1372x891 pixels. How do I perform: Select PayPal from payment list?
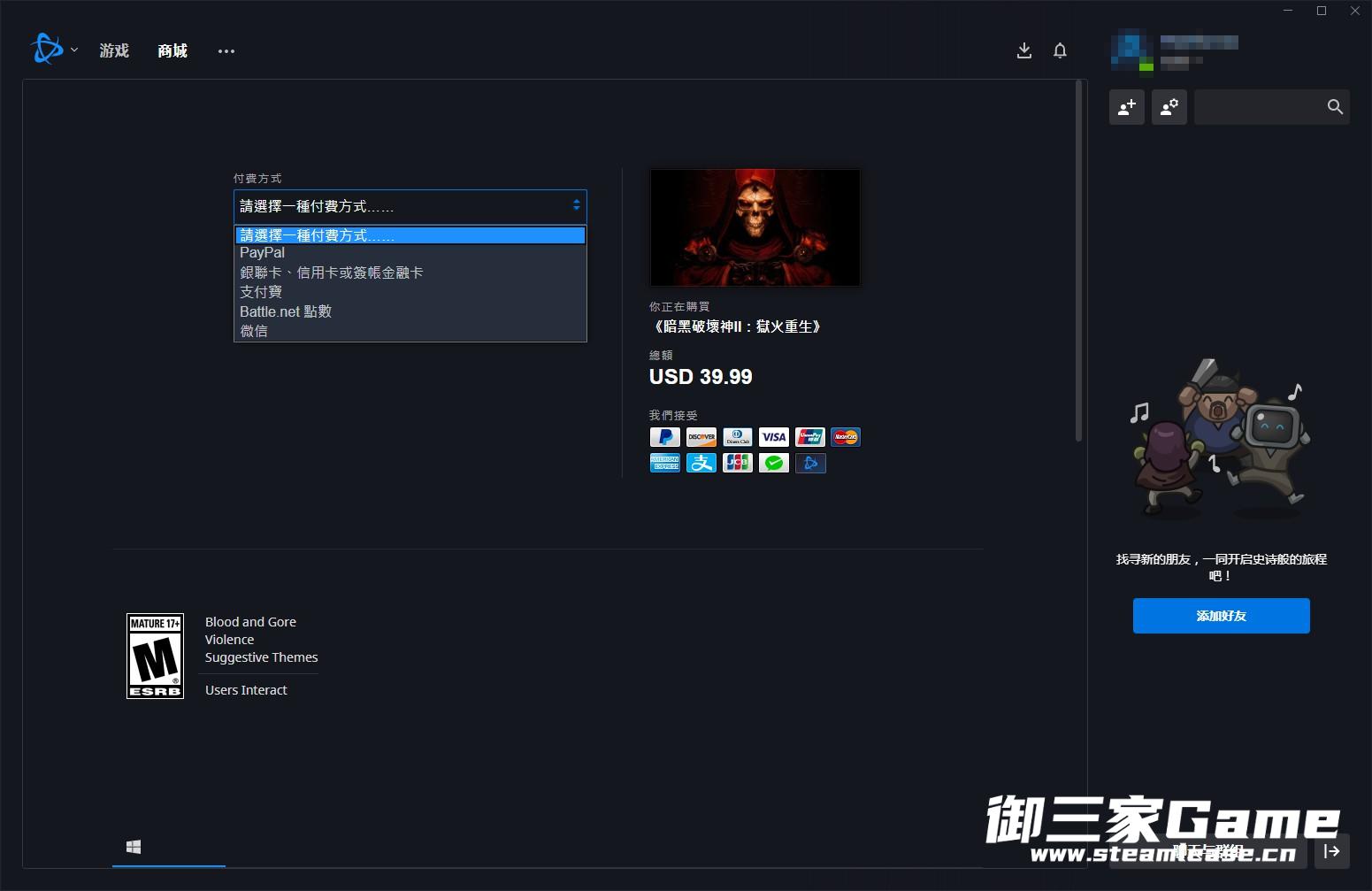click(263, 253)
